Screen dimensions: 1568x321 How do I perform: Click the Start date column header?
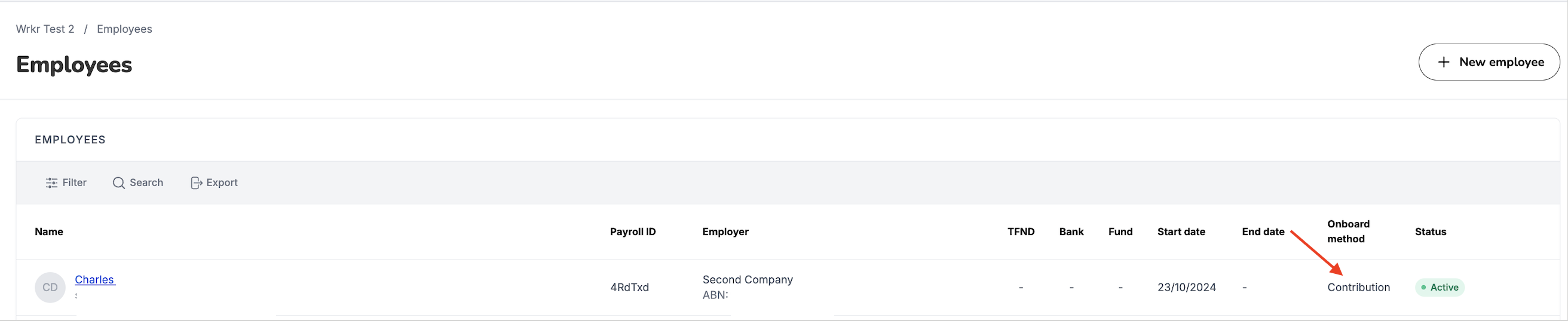[x=1181, y=232]
